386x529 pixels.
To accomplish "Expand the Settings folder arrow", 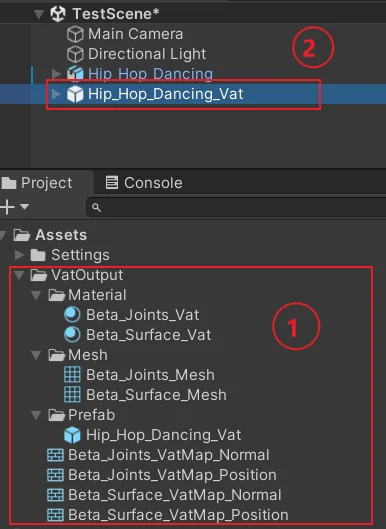I will [19, 255].
